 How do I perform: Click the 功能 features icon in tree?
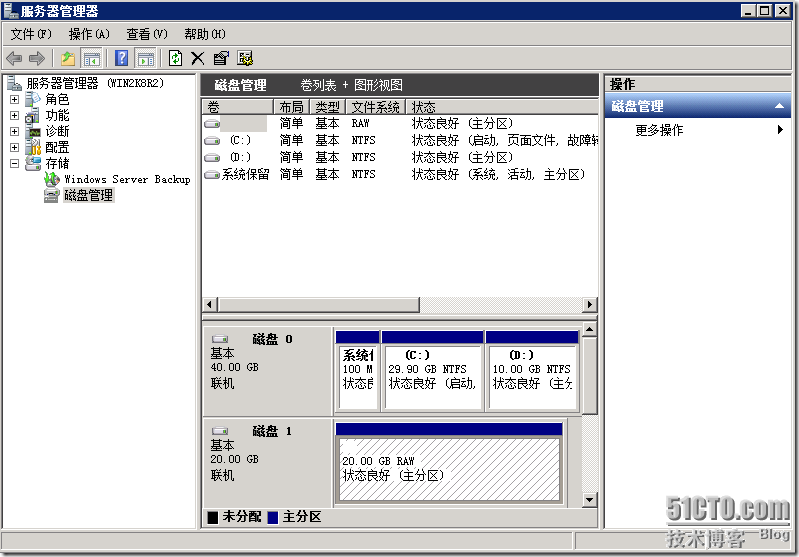(x=33, y=116)
